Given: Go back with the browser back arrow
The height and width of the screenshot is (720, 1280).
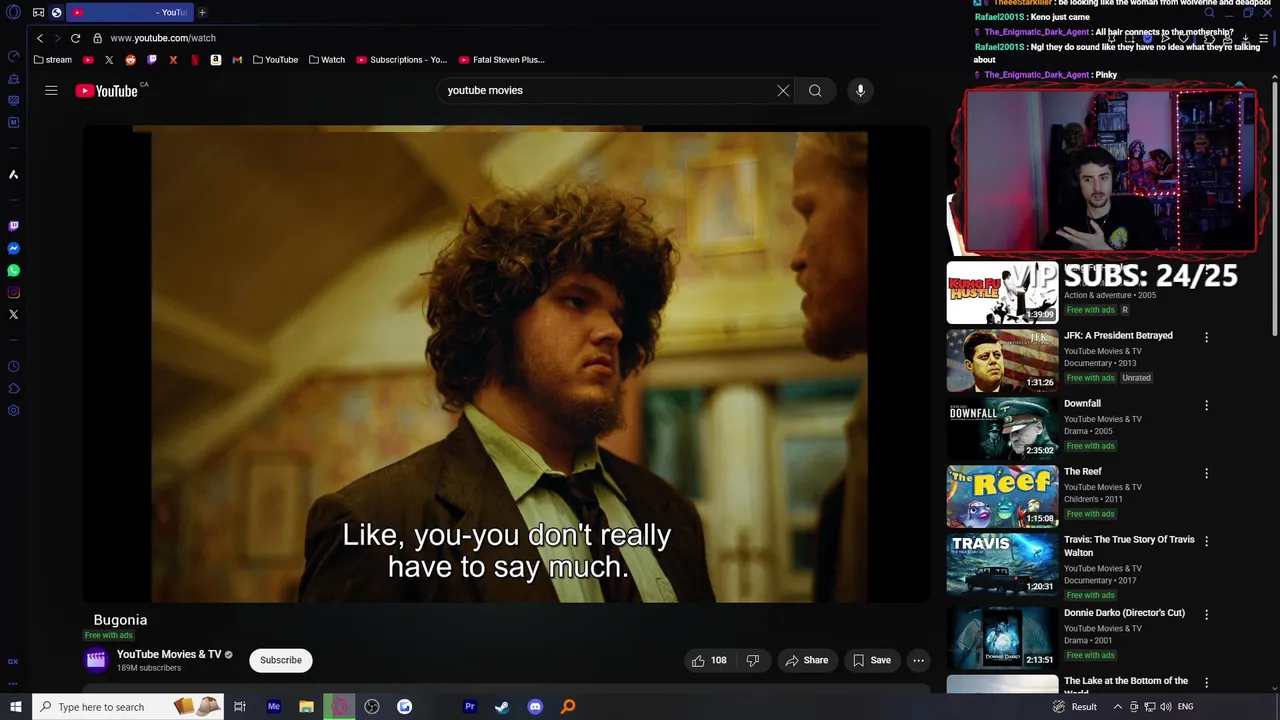Looking at the screenshot, I should click(x=40, y=38).
